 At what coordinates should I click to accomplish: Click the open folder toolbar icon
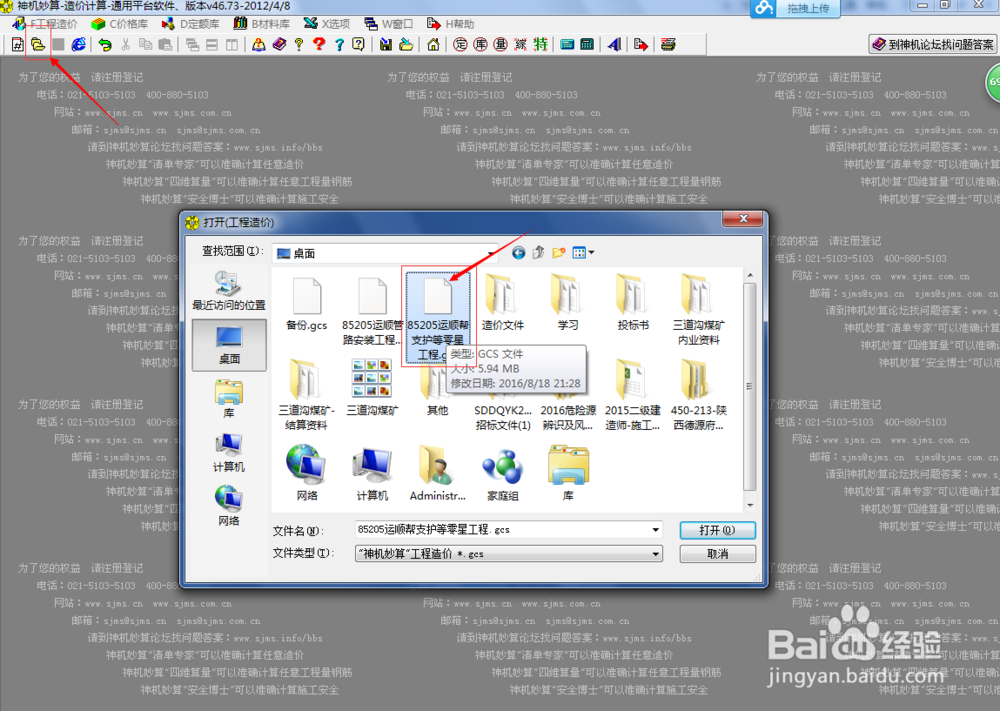click(x=38, y=44)
